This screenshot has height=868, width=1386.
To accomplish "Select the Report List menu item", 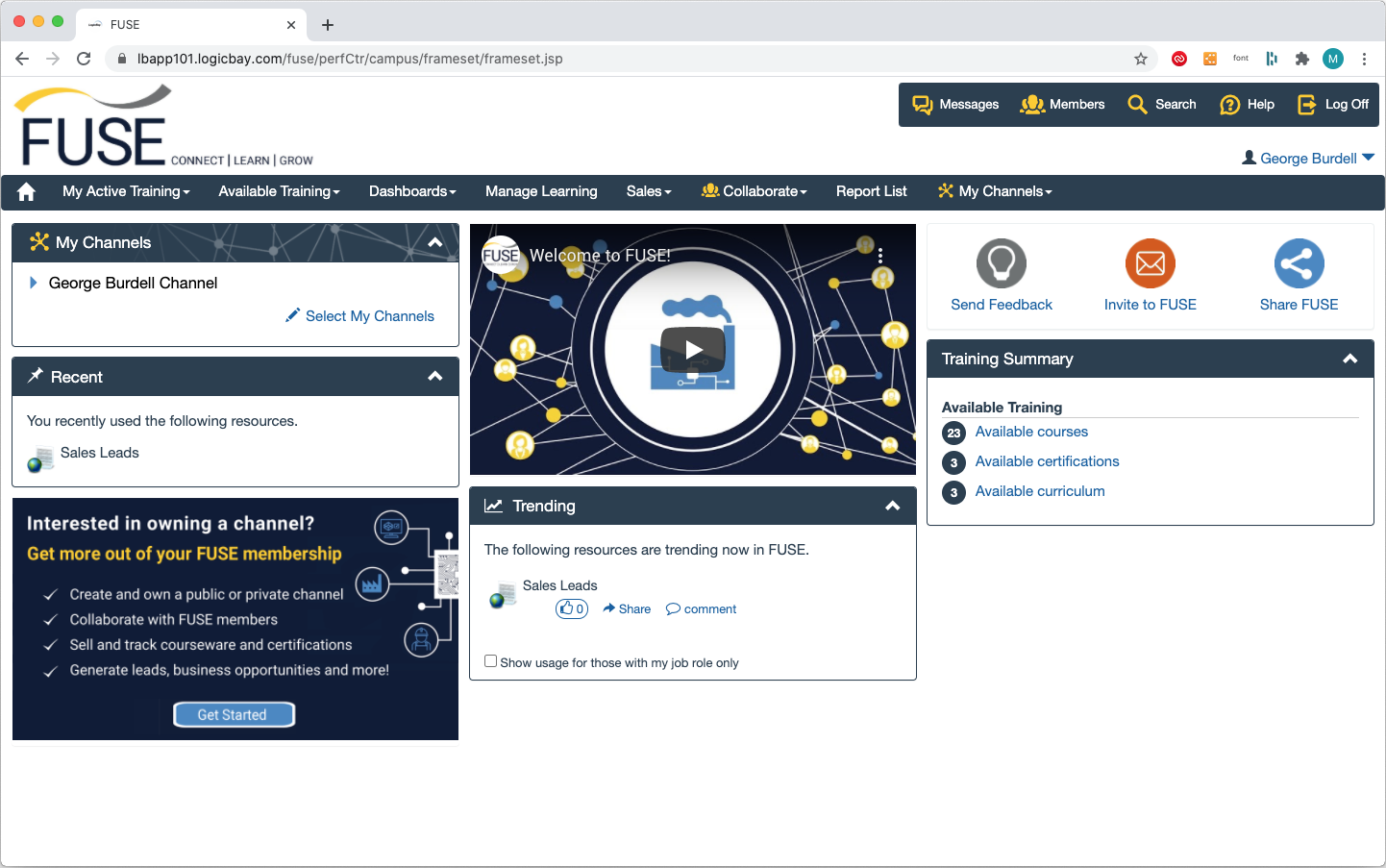I will pos(871,191).
